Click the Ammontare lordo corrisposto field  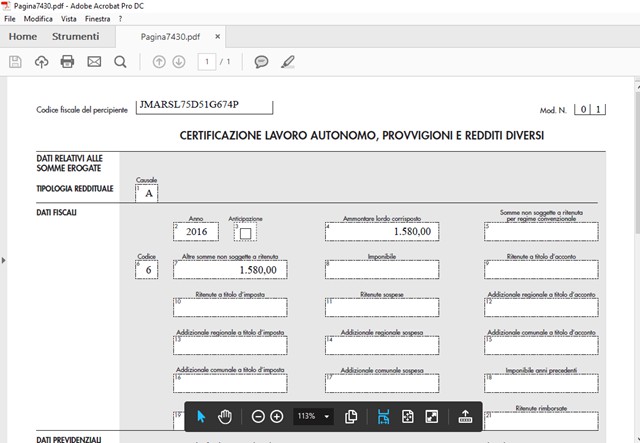(x=382, y=232)
